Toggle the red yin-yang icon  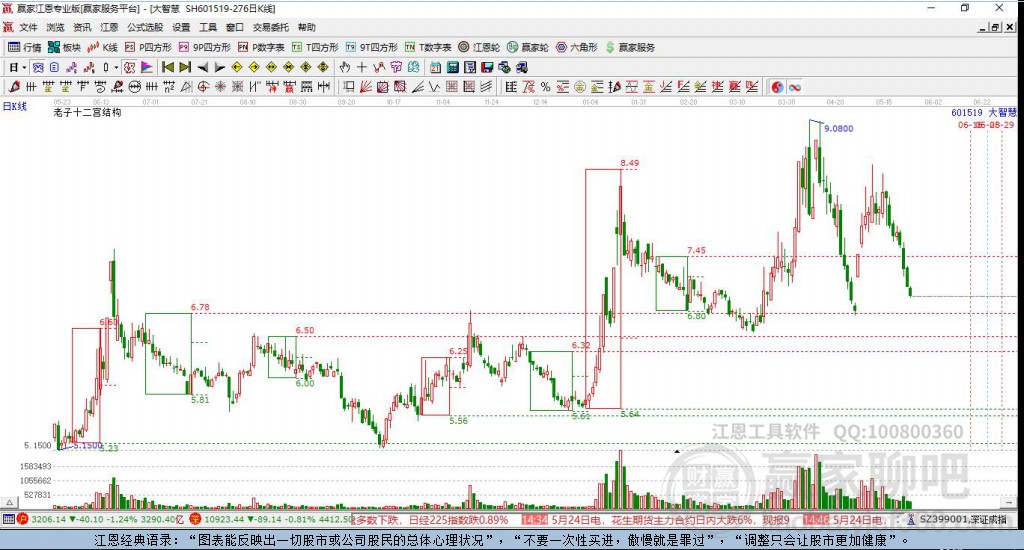[x=777, y=87]
